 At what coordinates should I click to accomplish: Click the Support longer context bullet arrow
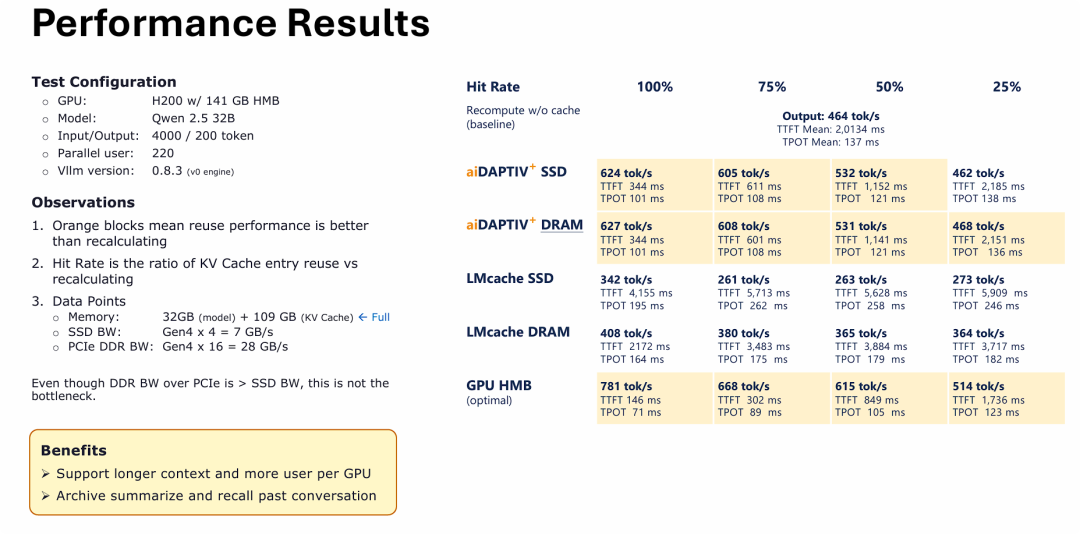click(46, 474)
